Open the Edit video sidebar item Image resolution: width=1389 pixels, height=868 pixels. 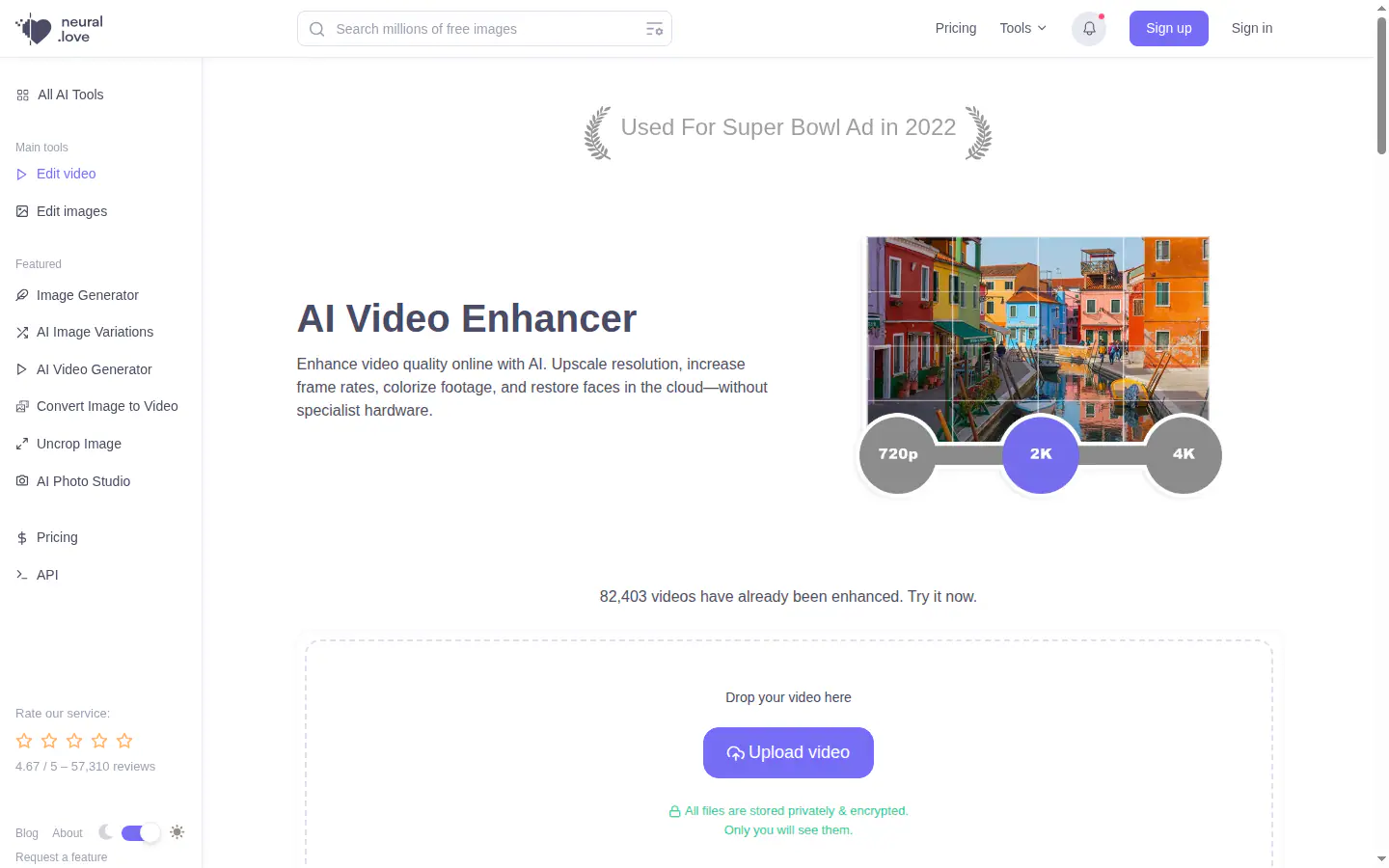pos(56,174)
